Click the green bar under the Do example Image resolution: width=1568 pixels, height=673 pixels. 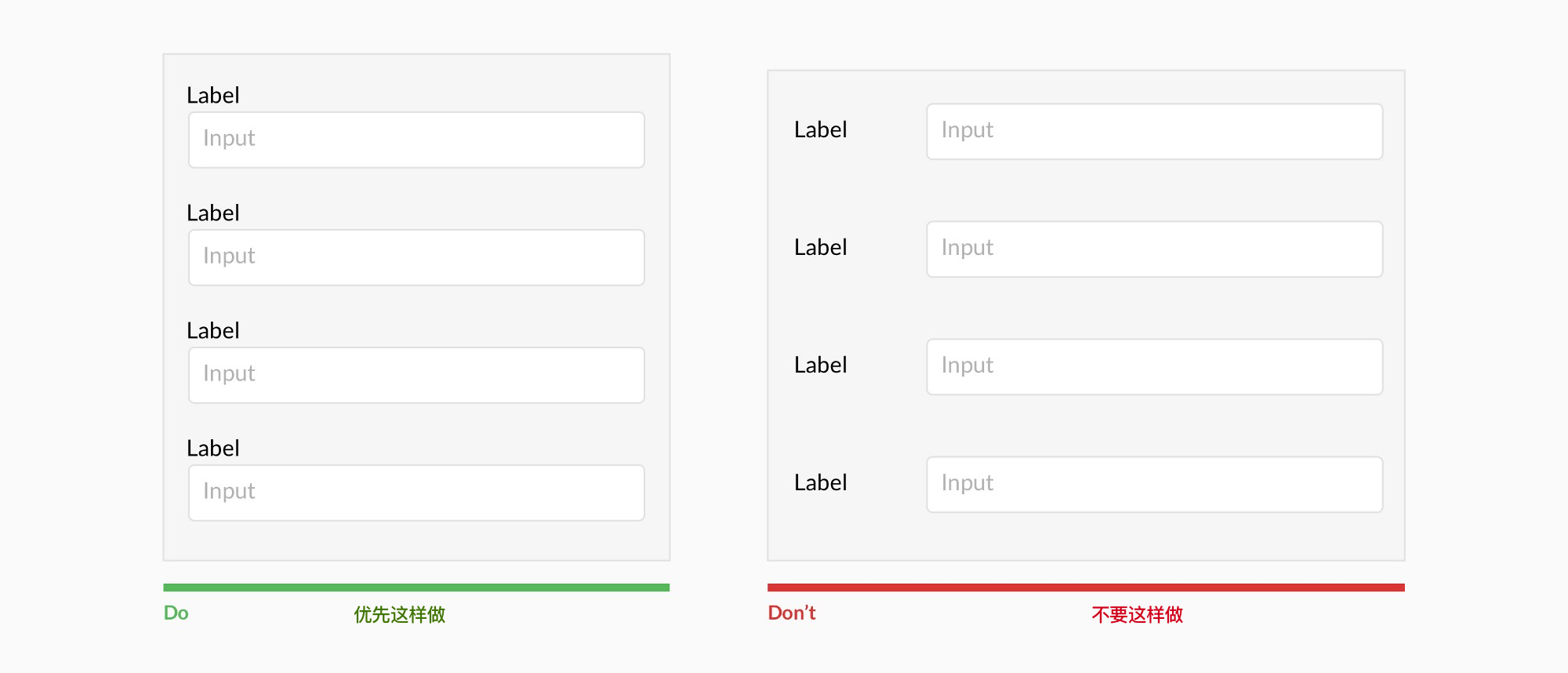tap(416, 588)
